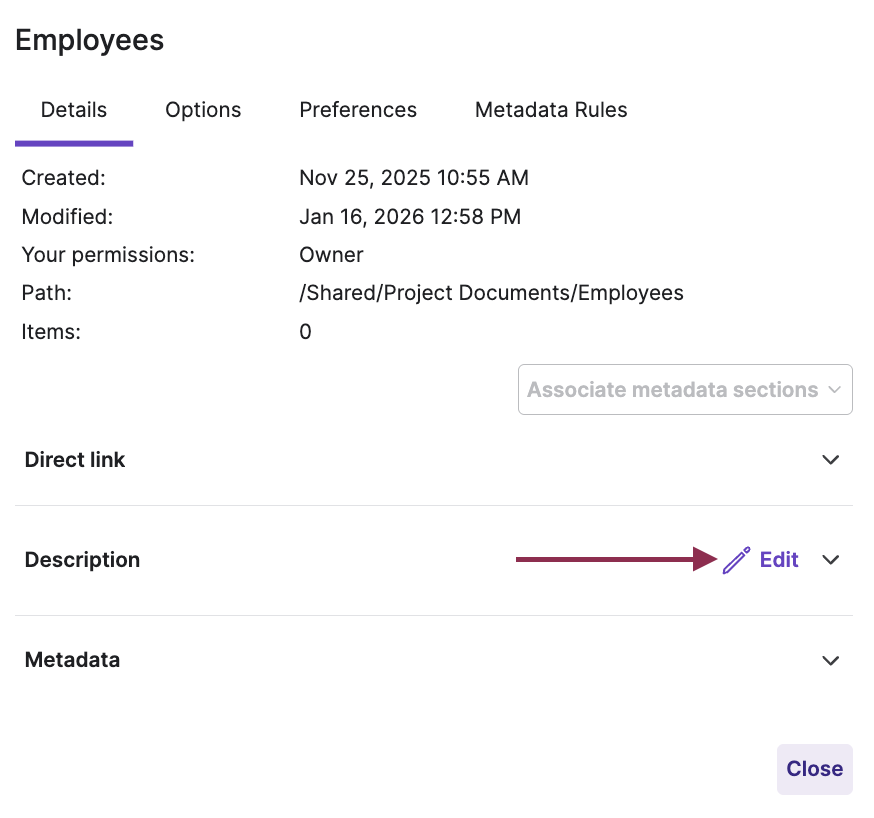Click the Close button
This screenshot has height=818, width=874.
coord(814,769)
